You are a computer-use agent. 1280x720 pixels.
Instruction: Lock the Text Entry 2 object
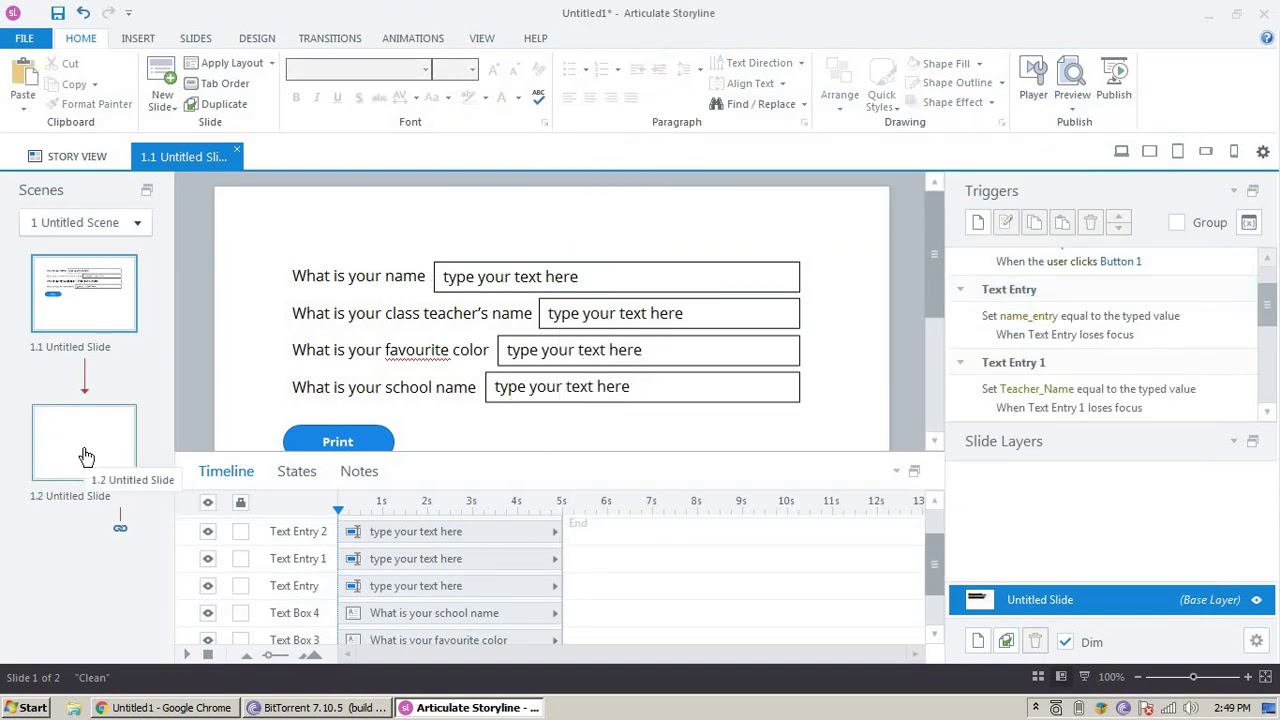coord(240,532)
